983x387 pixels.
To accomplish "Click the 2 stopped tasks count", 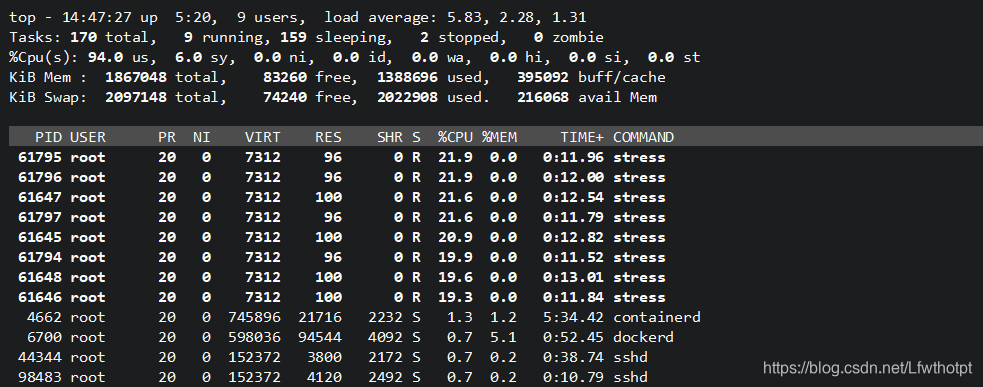I will point(424,37).
